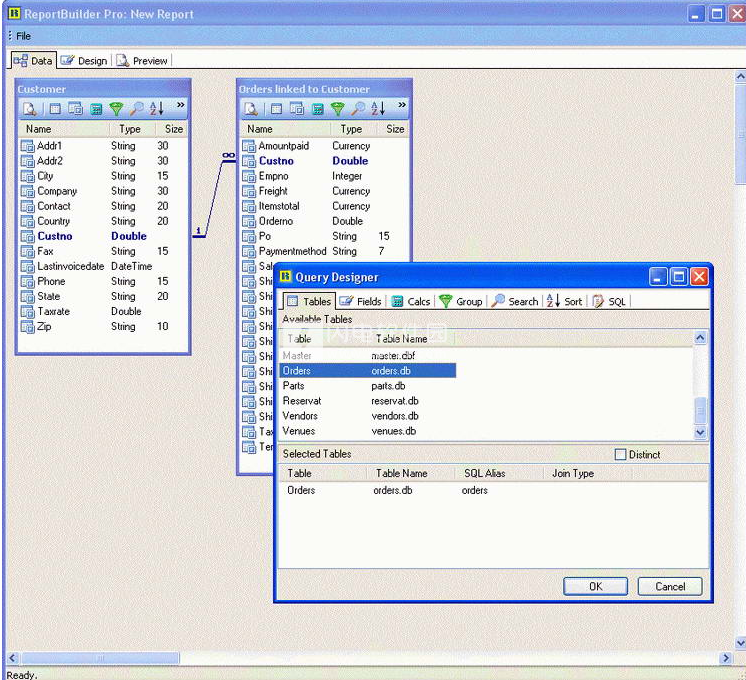Click Search magnifier in Orders panel toolbar

(358, 109)
